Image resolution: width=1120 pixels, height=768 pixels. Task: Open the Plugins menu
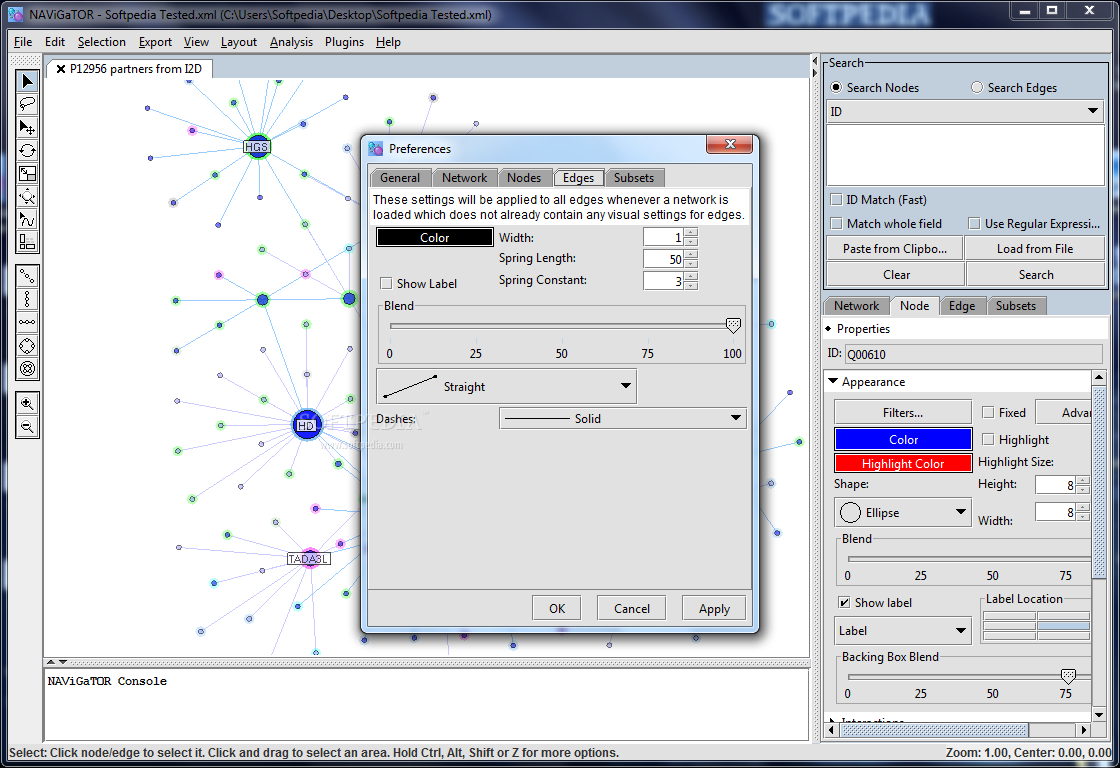tap(344, 41)
